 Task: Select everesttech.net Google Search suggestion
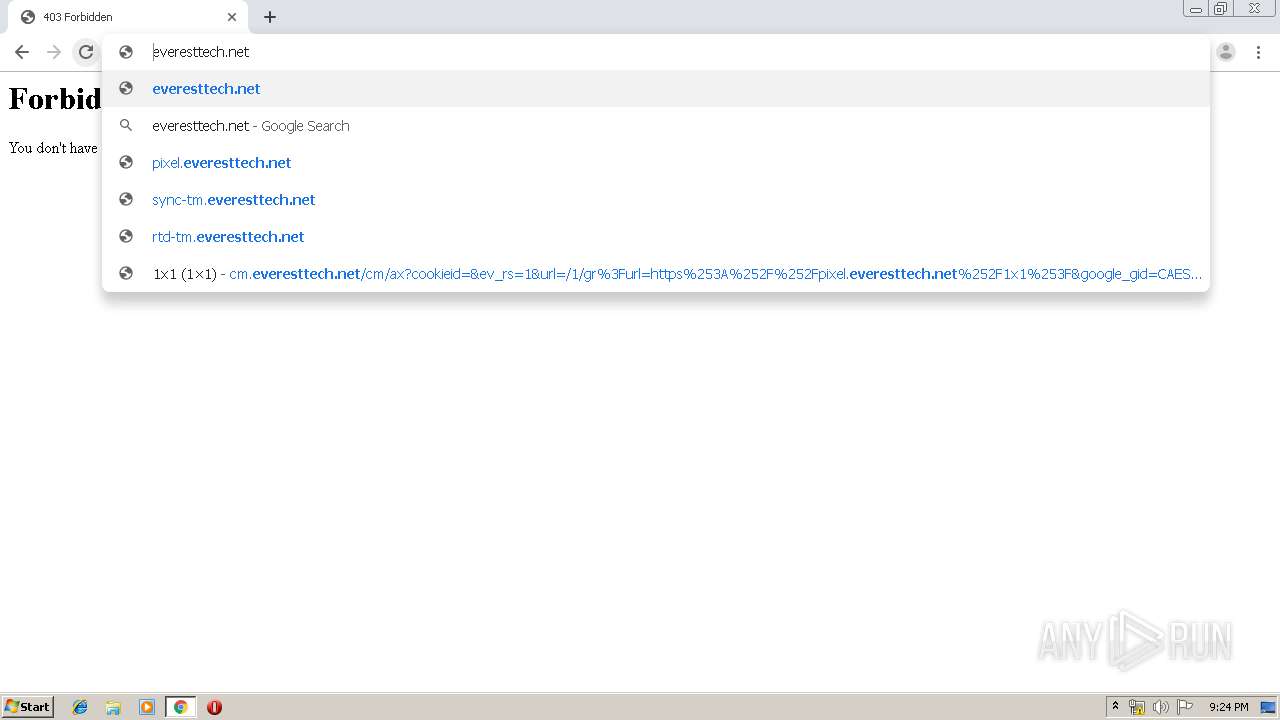656,126
